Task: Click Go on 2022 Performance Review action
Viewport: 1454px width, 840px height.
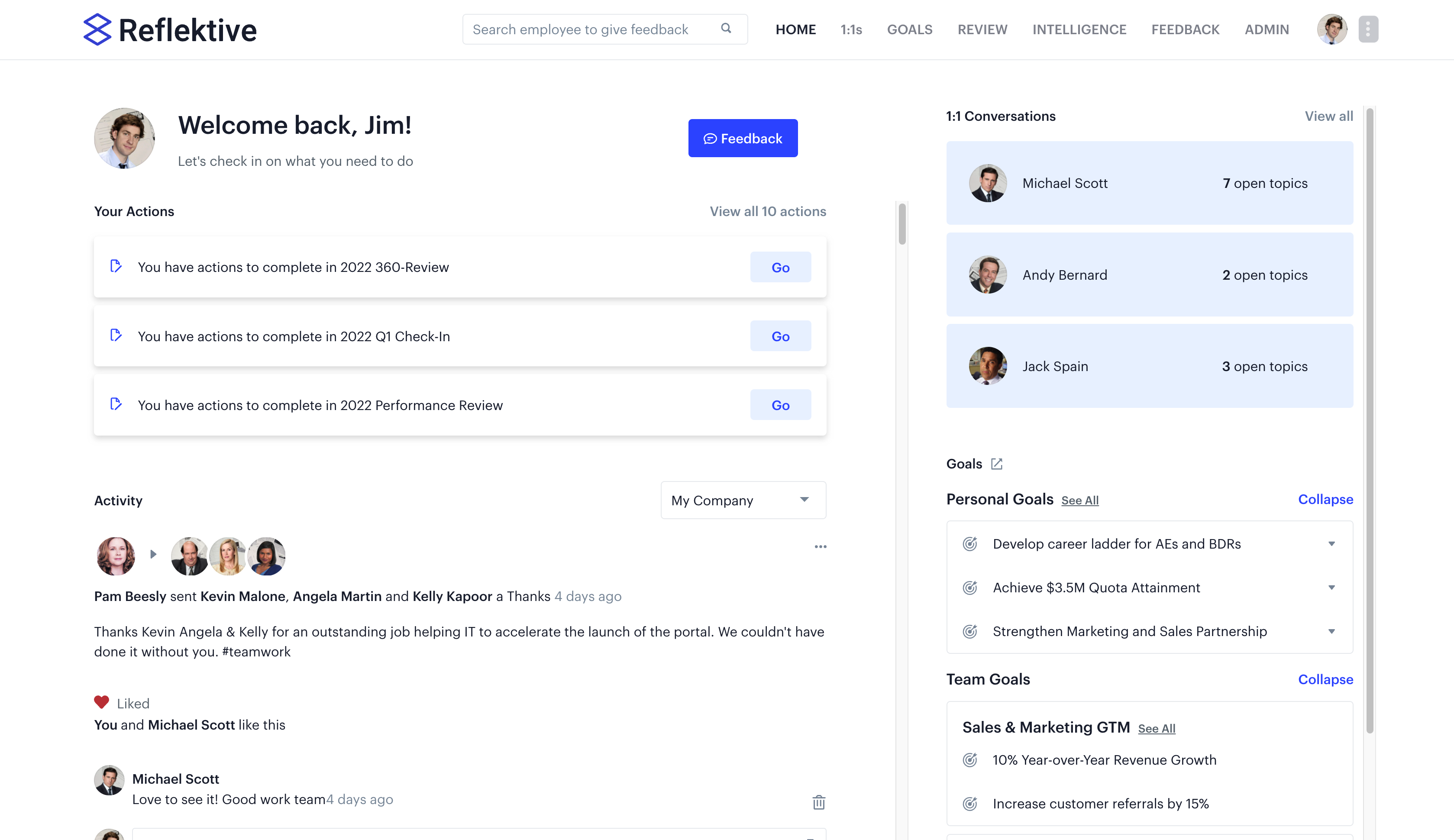Action: click(x=780, y=404)
